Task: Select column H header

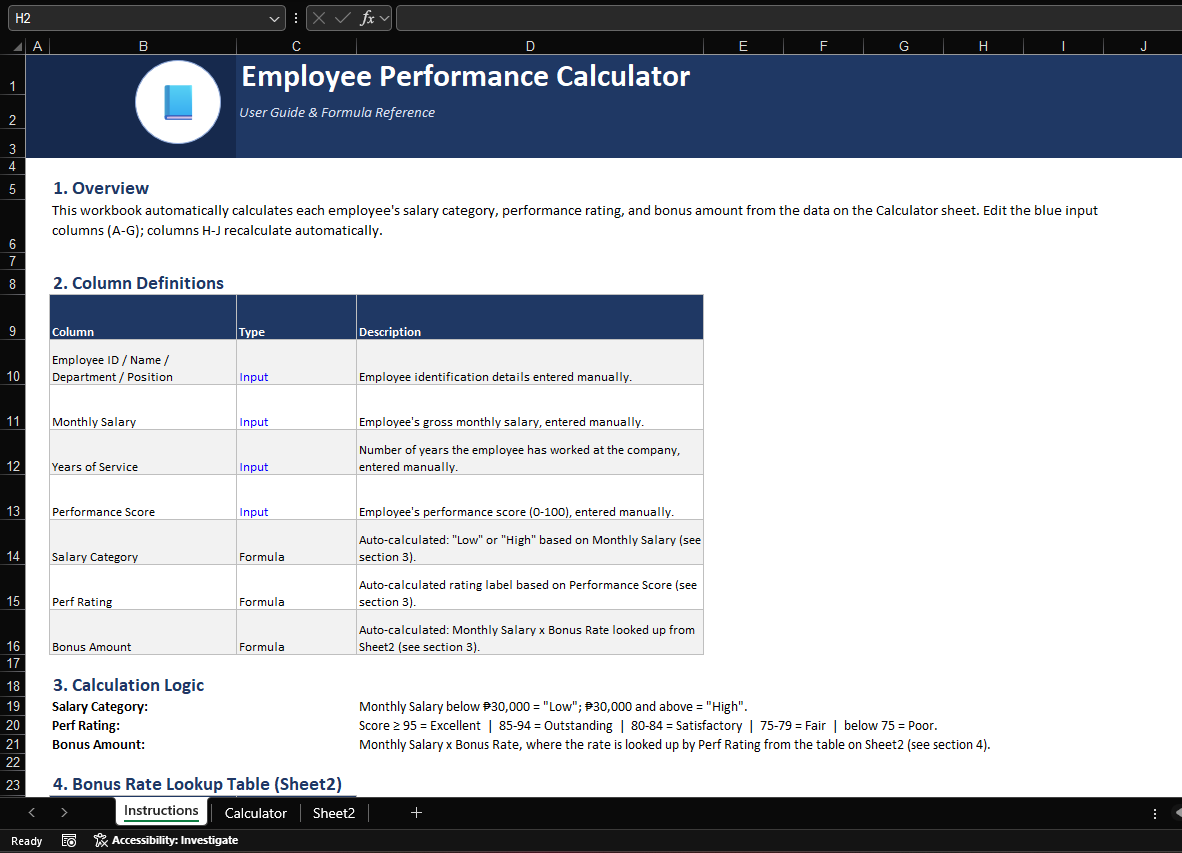Action: click(x=983, y=47)
